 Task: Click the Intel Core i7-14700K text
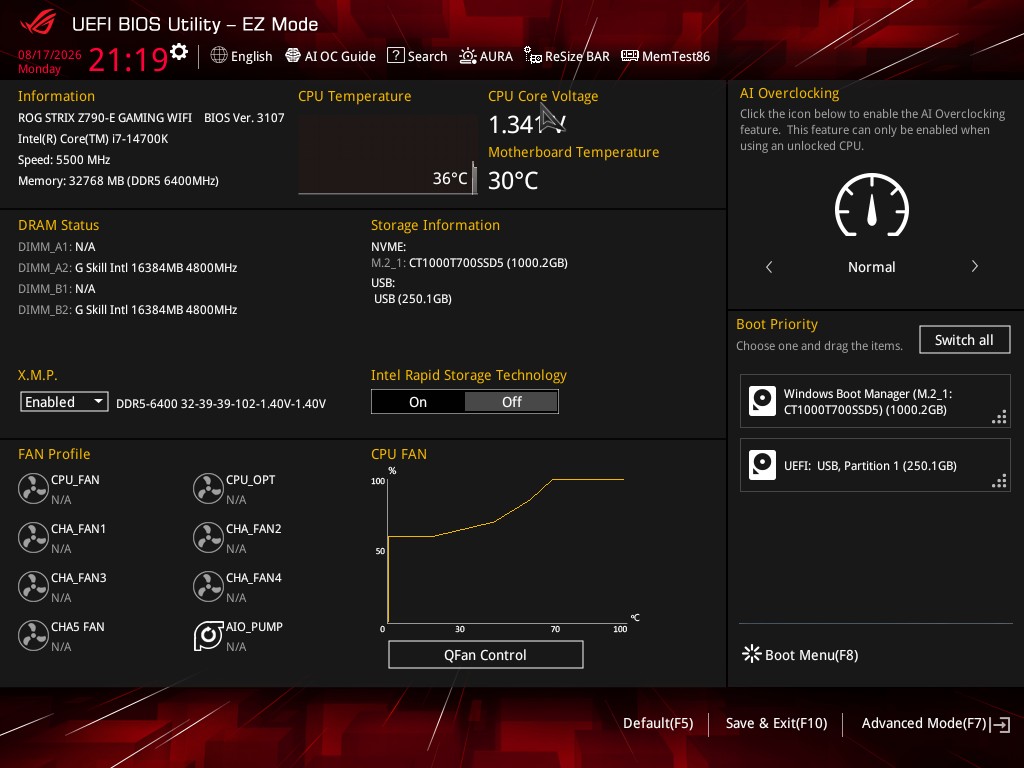[93, 138]
